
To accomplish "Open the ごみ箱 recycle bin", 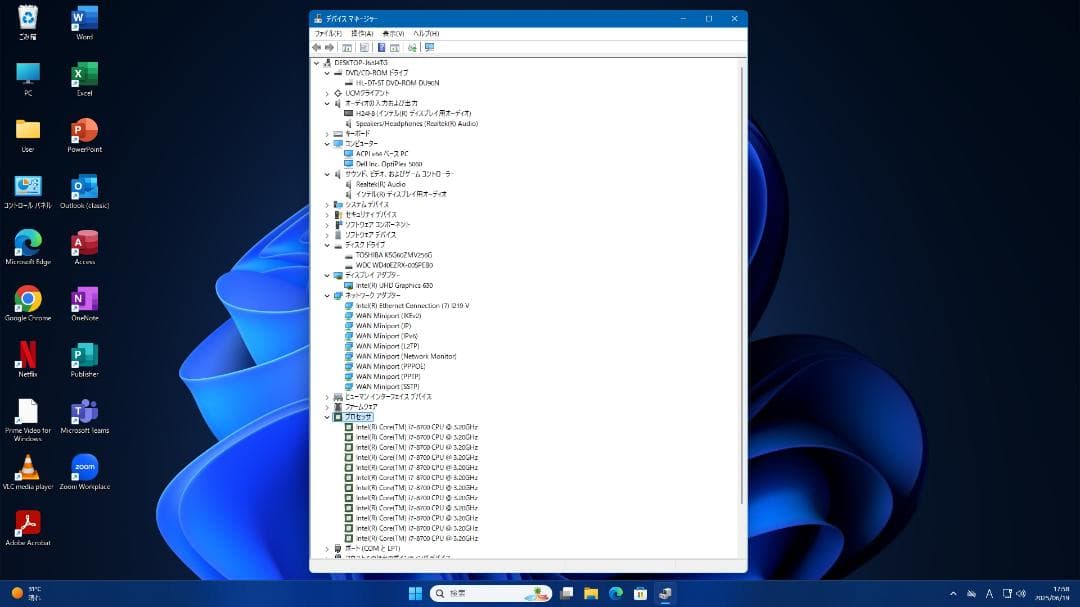I will 27,18.
